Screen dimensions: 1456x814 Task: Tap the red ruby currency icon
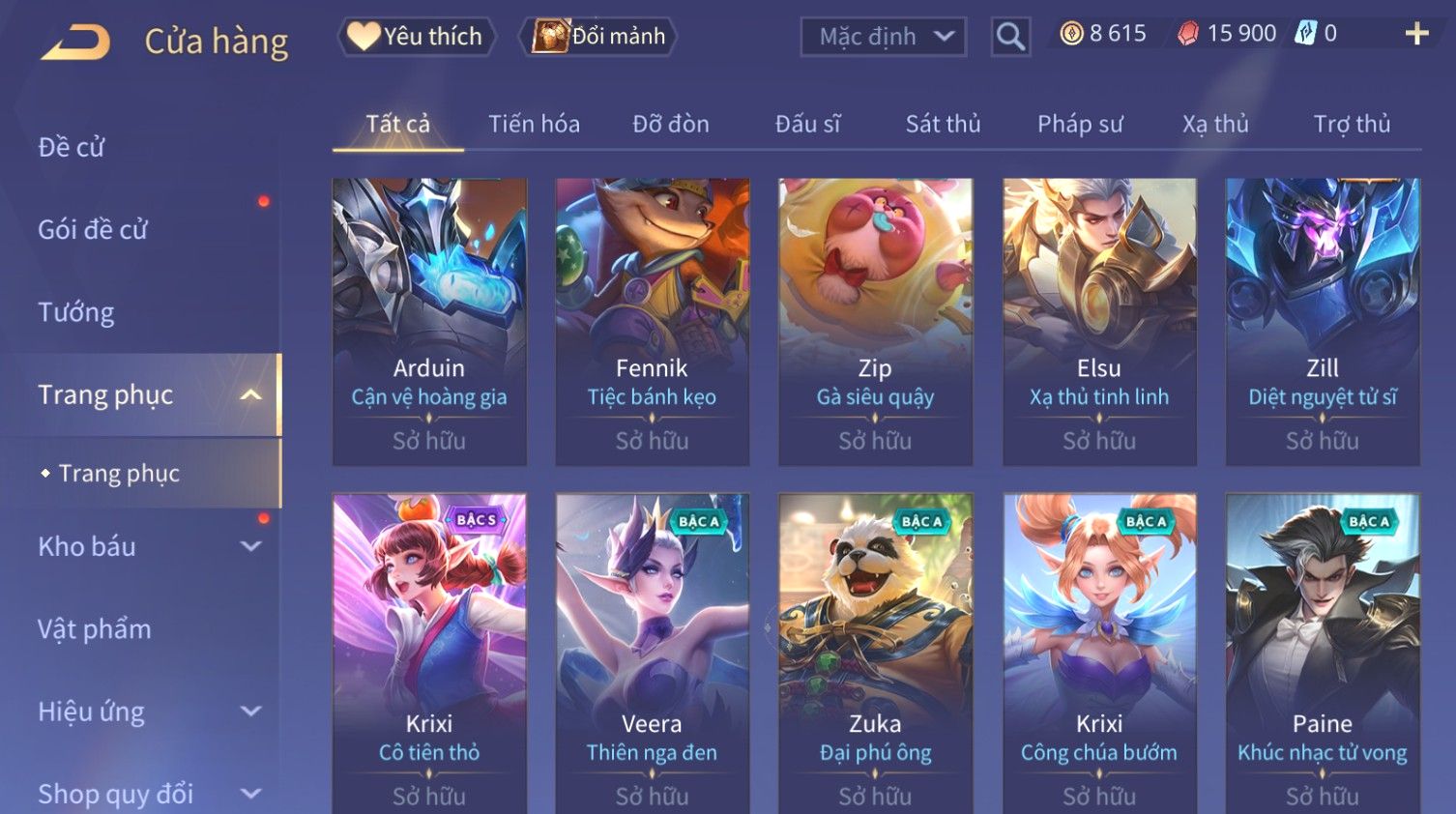point(1188,34)
